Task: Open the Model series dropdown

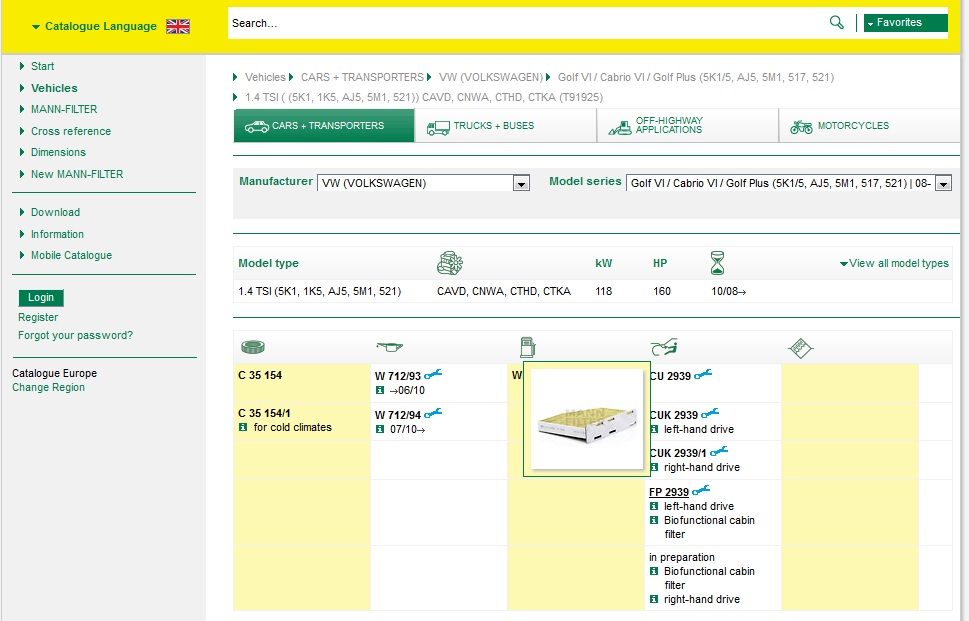Action: [789, 183]
